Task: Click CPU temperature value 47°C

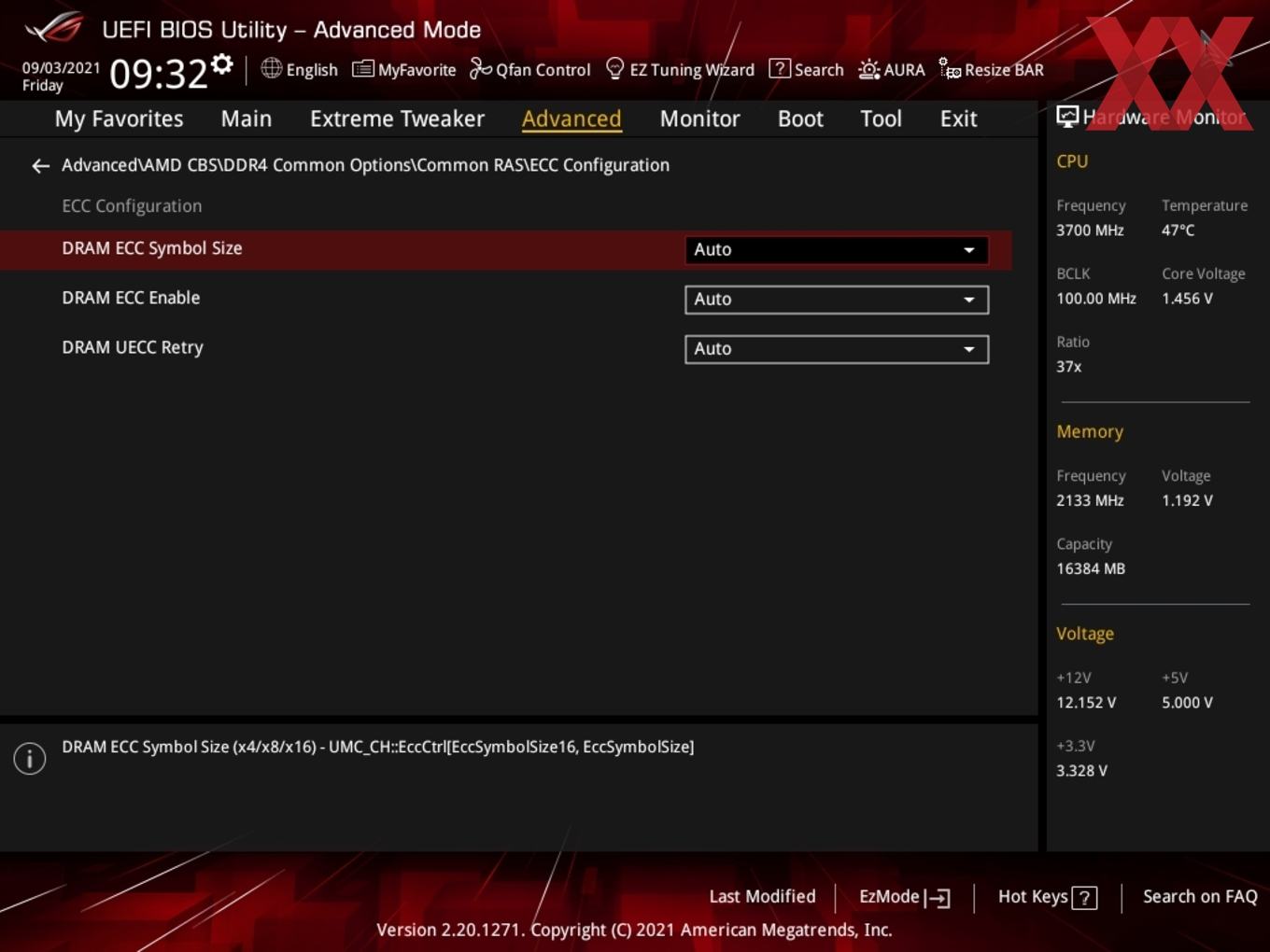Action: (1178, 230)
